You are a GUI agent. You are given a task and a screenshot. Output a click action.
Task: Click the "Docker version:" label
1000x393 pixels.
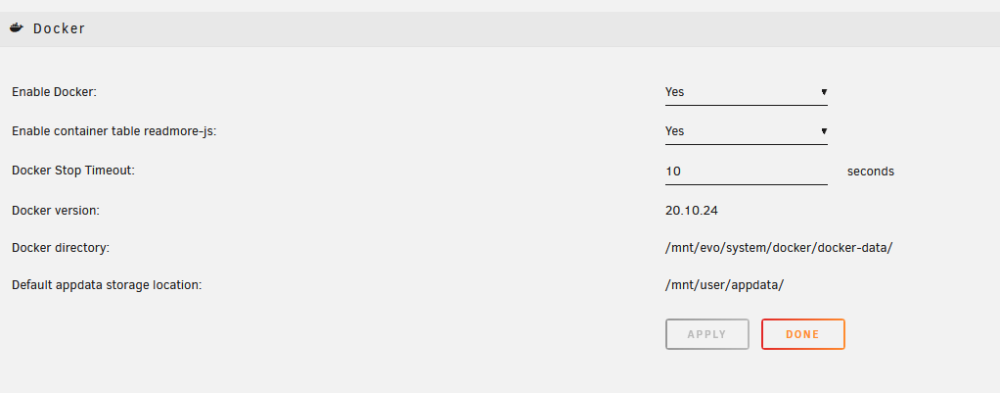click(x=56, y=210)
